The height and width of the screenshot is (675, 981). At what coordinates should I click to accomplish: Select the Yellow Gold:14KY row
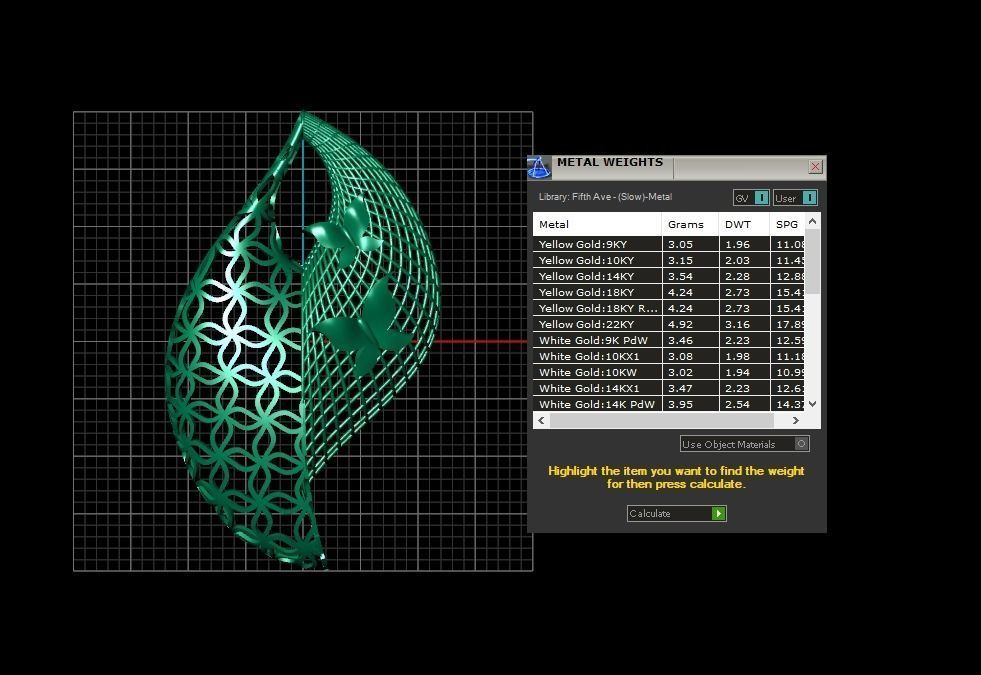669,276
